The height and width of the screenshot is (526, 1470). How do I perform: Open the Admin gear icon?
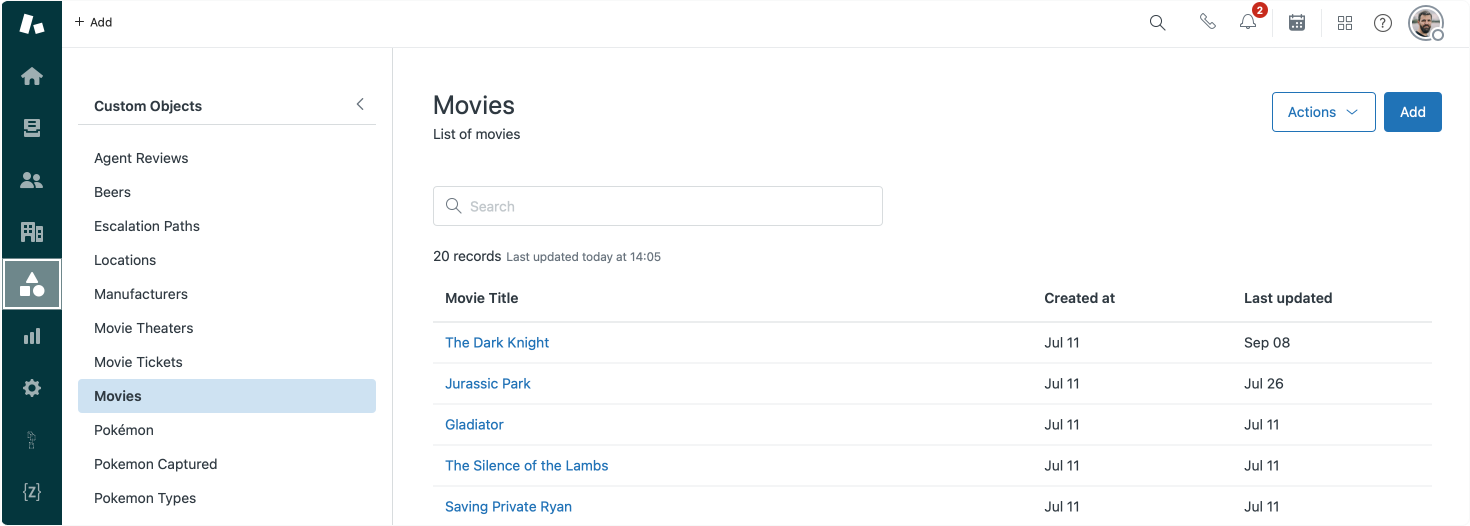pos(32,388)
